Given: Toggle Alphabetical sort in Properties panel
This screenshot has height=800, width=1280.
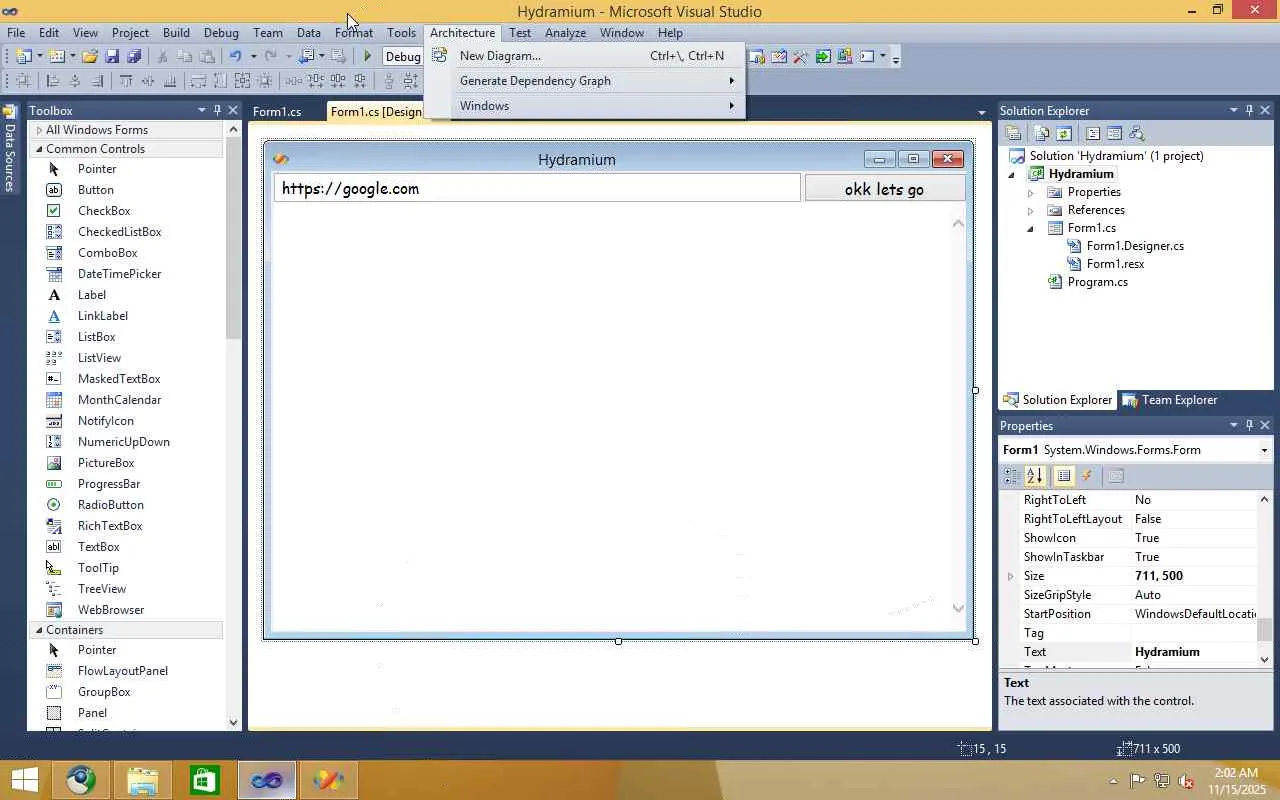Looking at the screenshot, I should tap(1035, 476).
